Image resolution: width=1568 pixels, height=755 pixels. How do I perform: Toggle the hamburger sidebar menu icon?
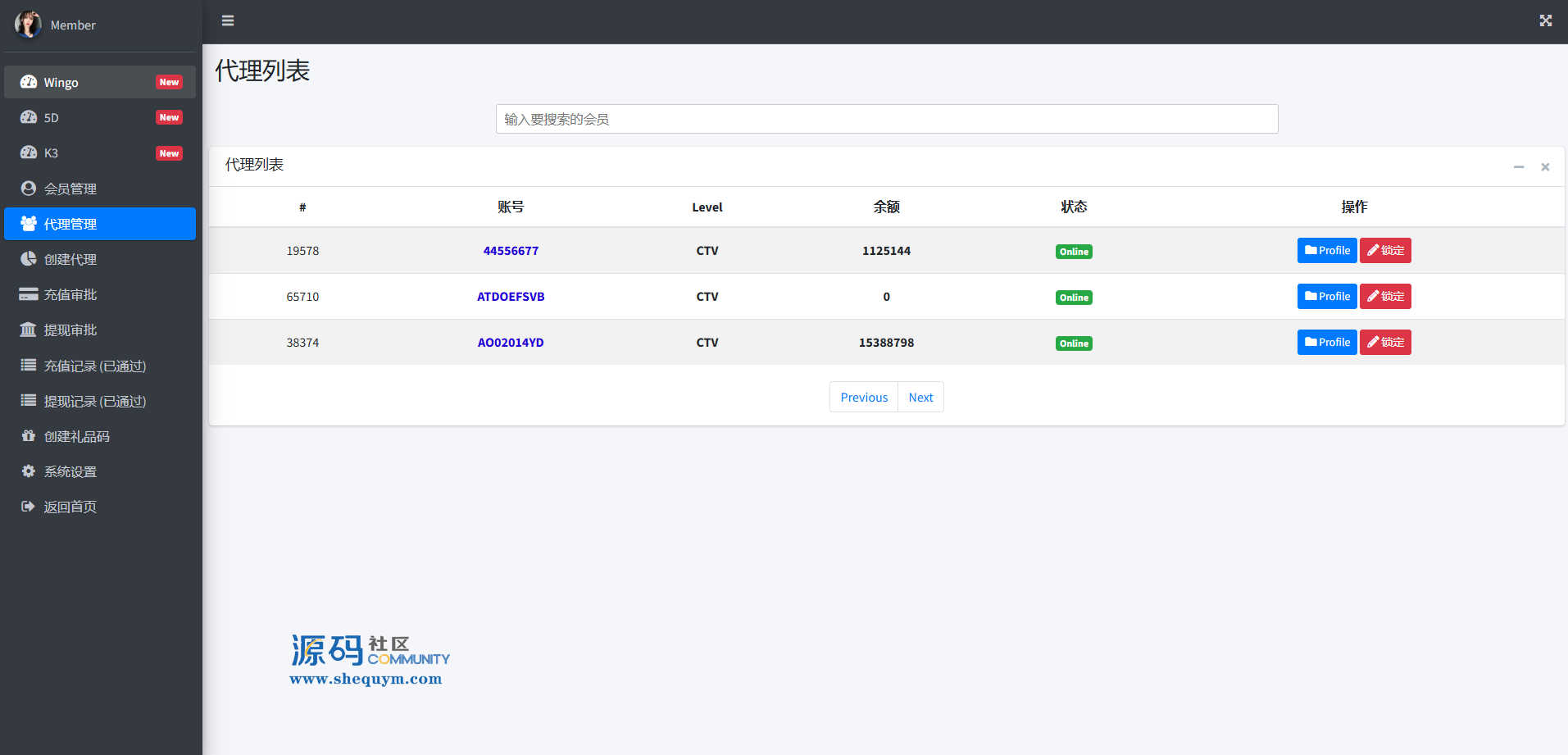pyautogui.click(x=228, y=20)
